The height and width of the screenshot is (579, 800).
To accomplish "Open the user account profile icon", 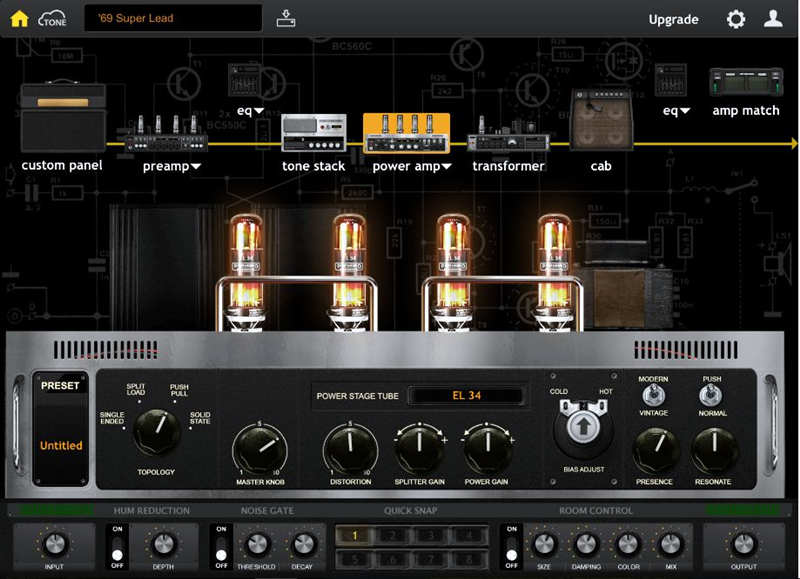I will (x=773, y=18).
